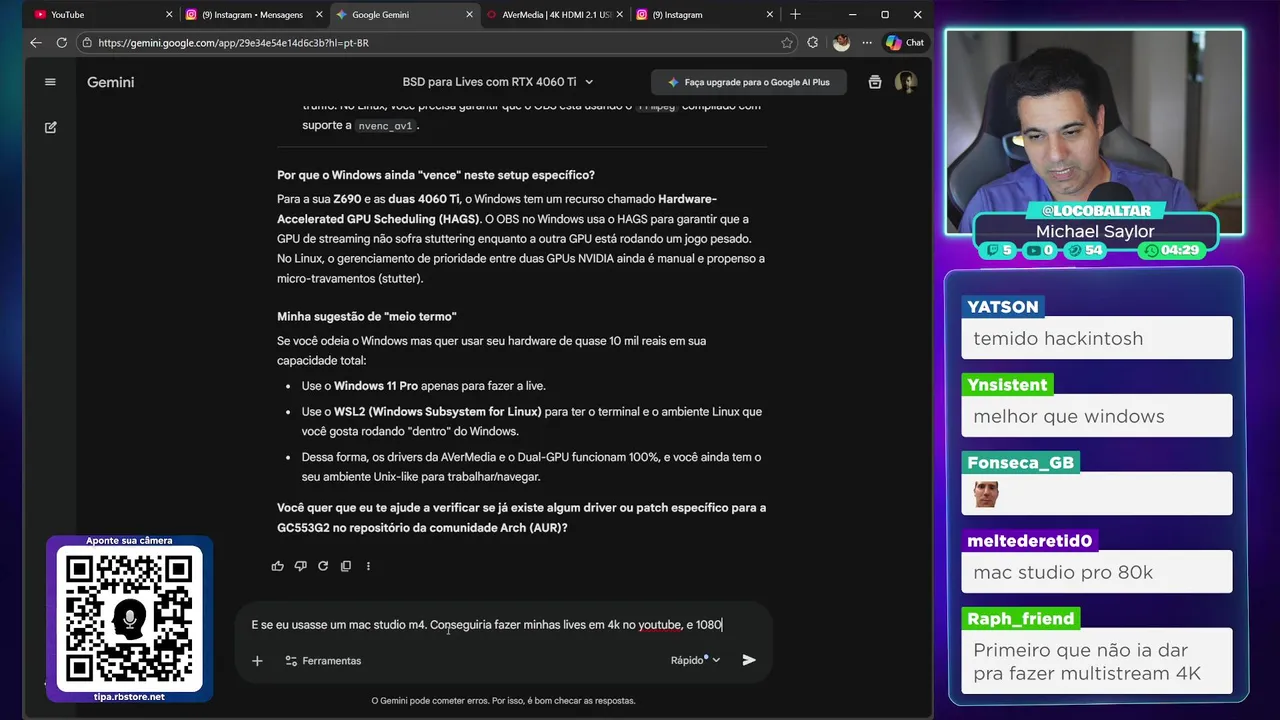The width and height of the screenshot is (1280, 720).
Task: Open more options for the response
Action: (x=368, y=566)
